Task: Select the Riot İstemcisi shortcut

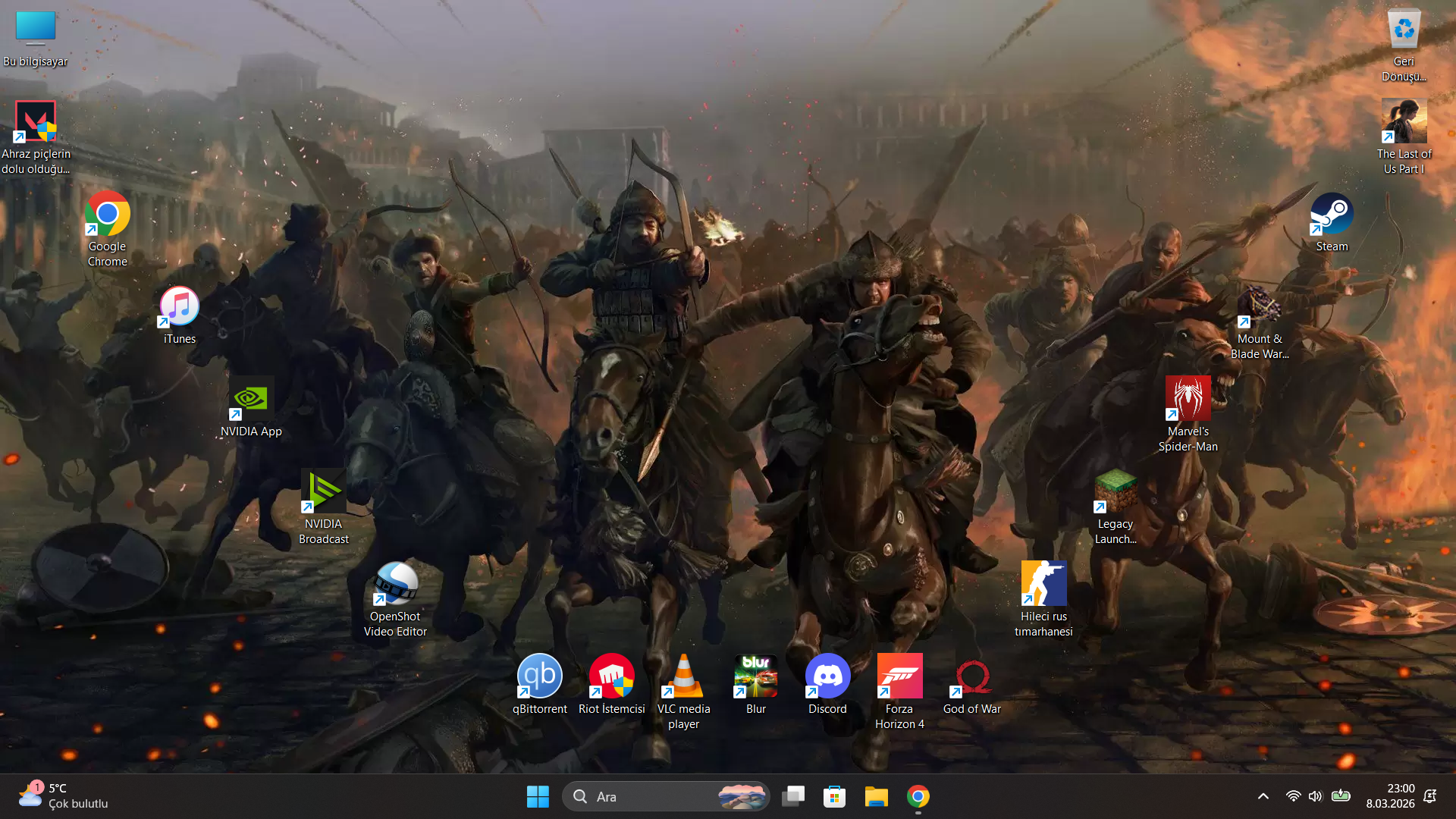Action: pyautogui.click(x=611, y=686)
